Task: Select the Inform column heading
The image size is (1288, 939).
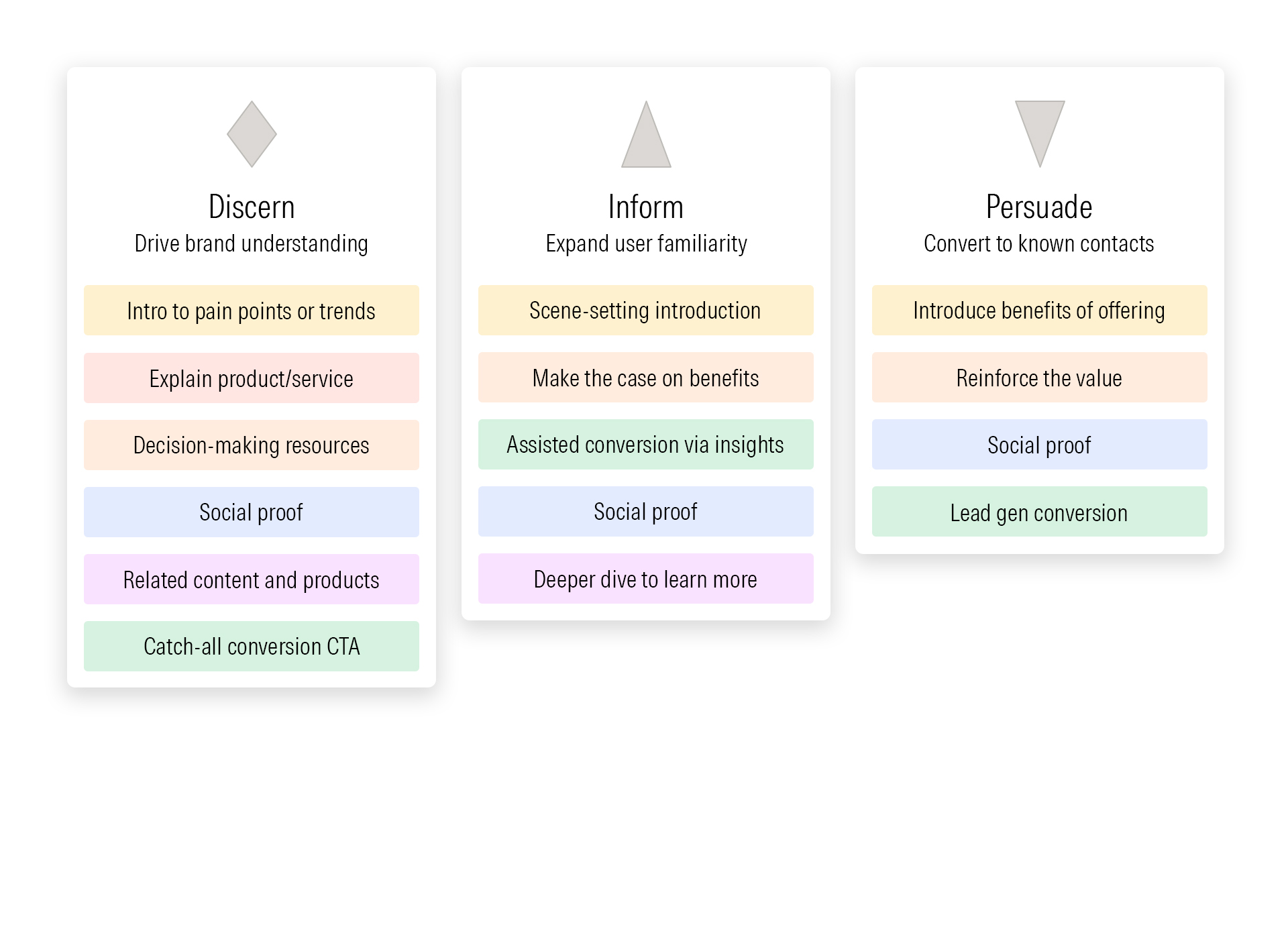Action: [x=646, y=207]
